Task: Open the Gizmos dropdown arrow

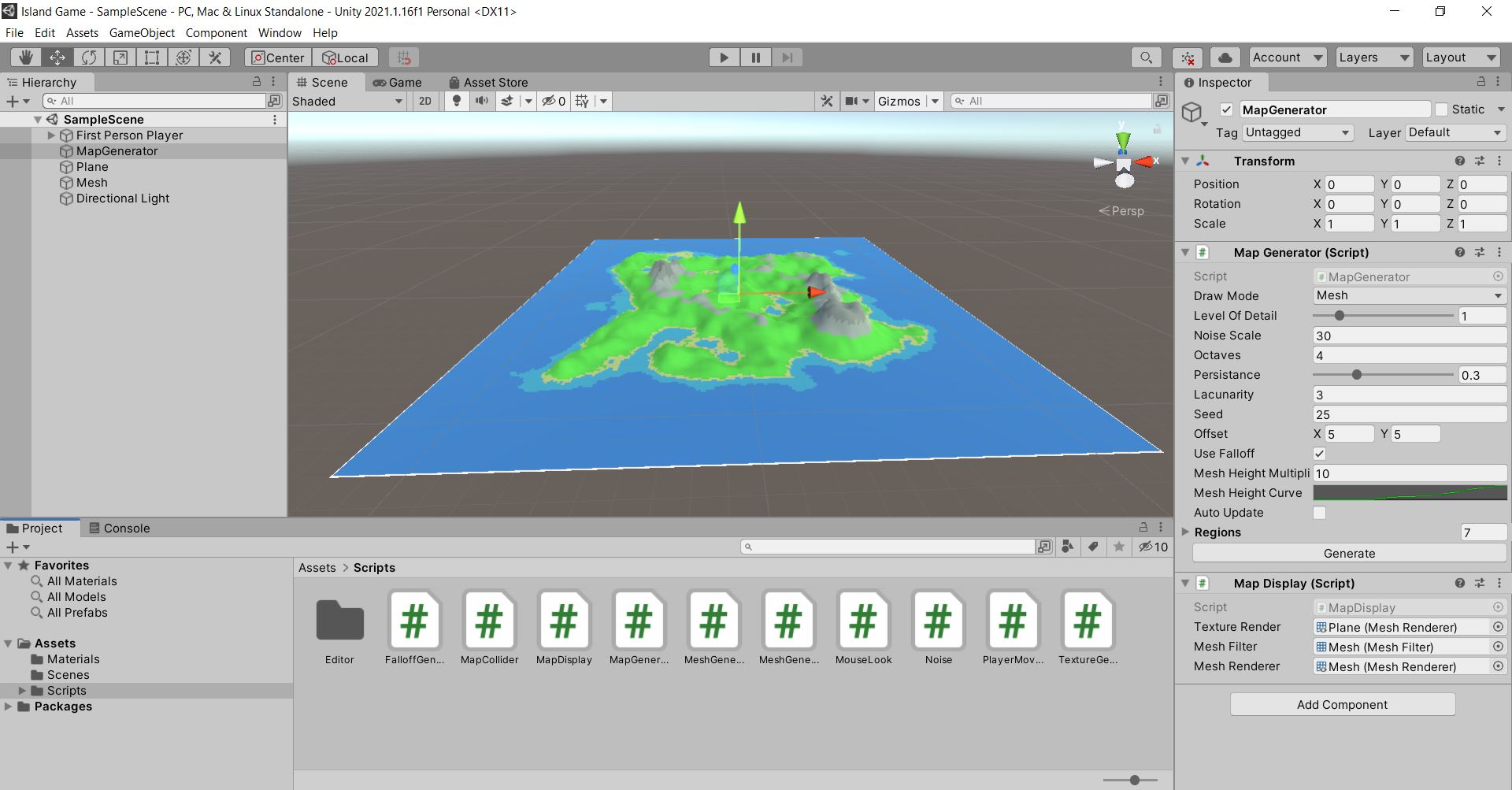Action: [935, 101]
